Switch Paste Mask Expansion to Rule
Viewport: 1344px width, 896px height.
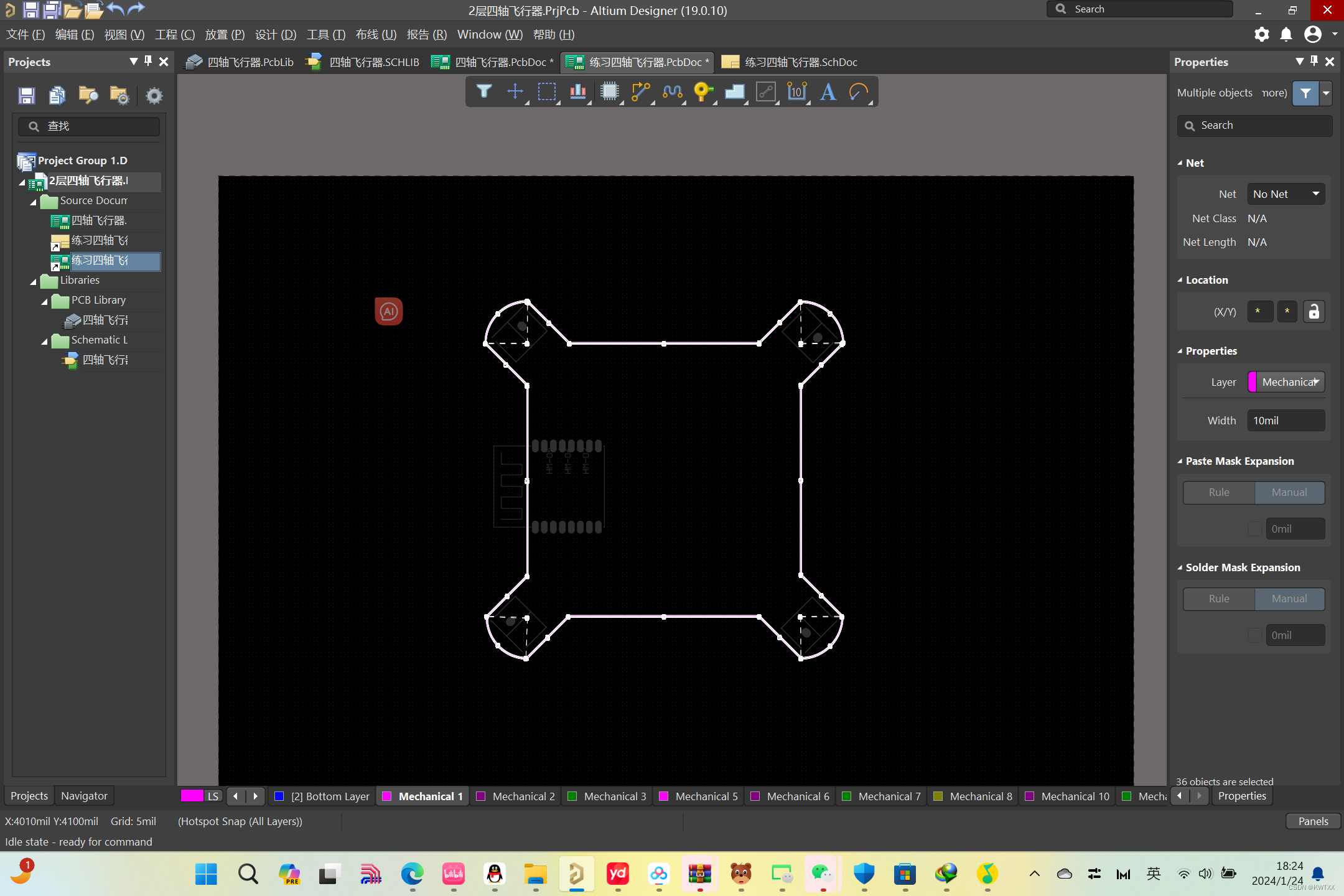1218,492
